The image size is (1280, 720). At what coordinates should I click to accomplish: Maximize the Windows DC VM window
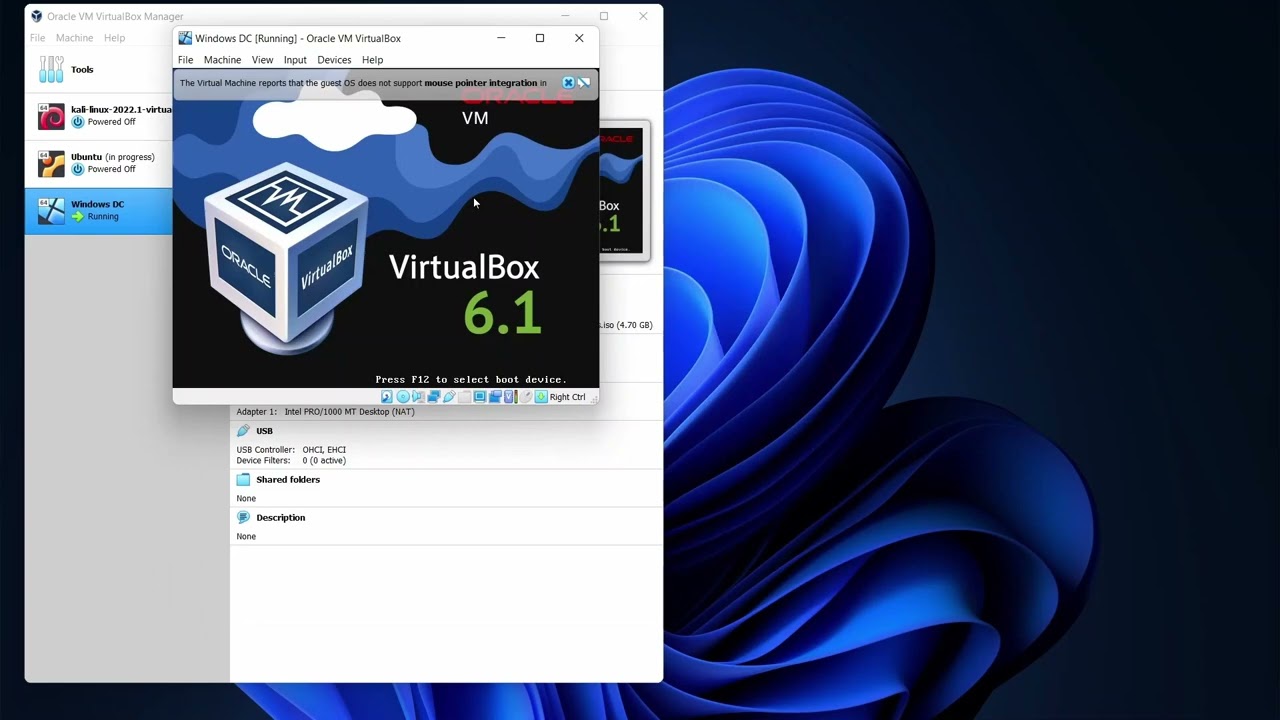click(x=540, y=38)
